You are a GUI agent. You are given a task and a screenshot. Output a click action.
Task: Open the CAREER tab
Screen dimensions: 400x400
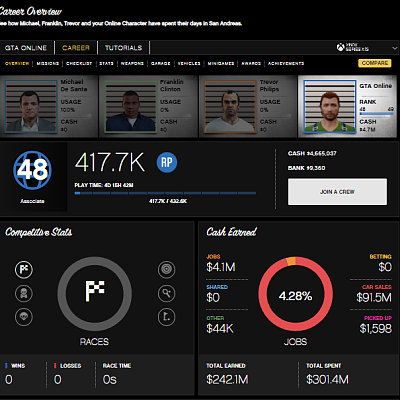click(76, 48)
